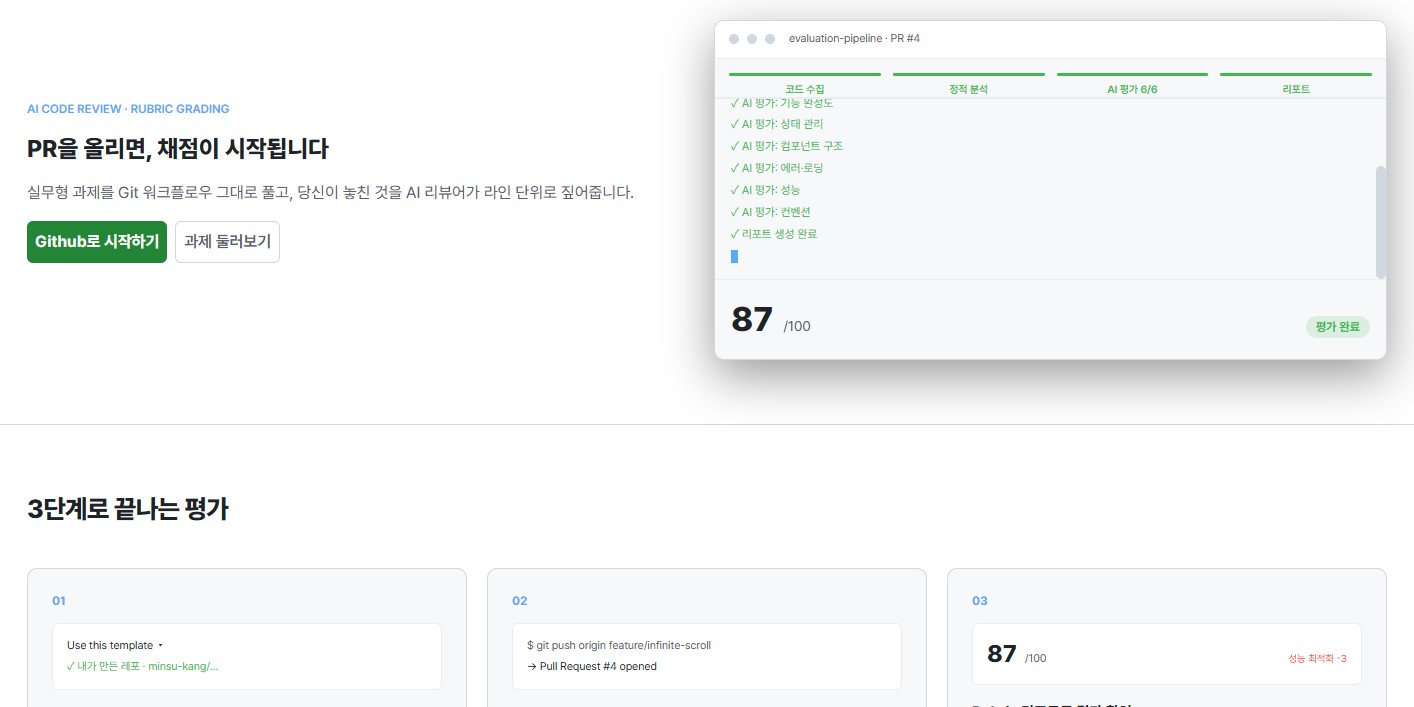
Task: Click the evaluation-pipeline · PR #4 window title
Action: [854, 39]
